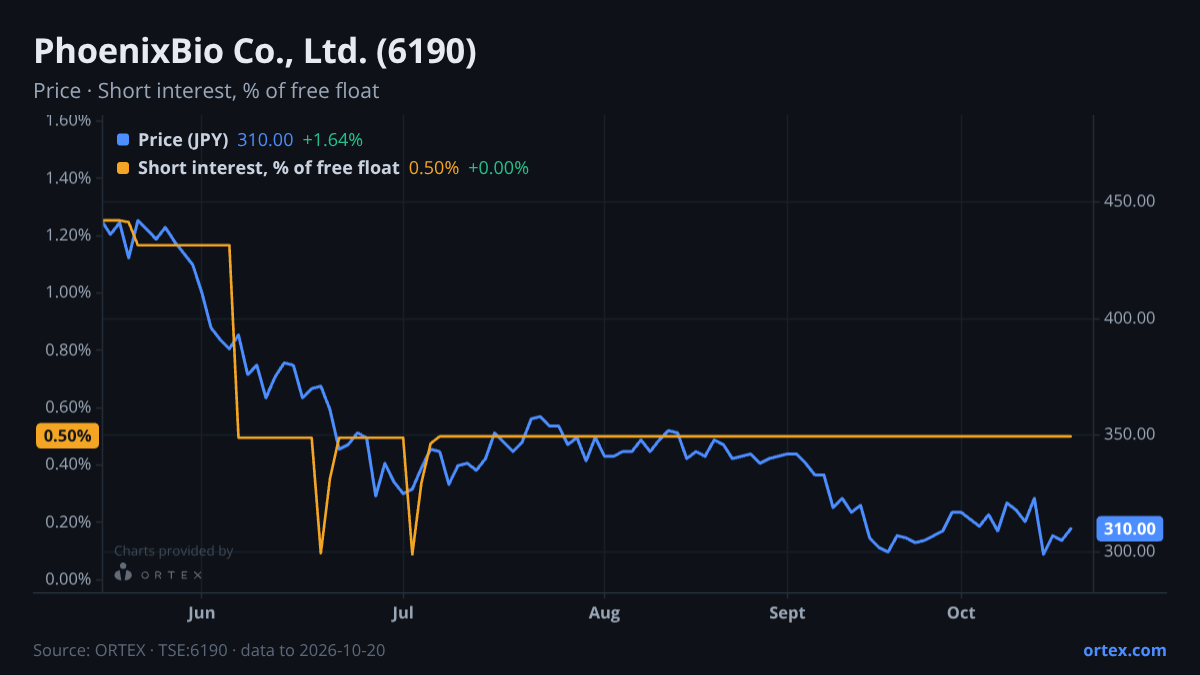Click the +1.64% price change value

coord(332,140)
